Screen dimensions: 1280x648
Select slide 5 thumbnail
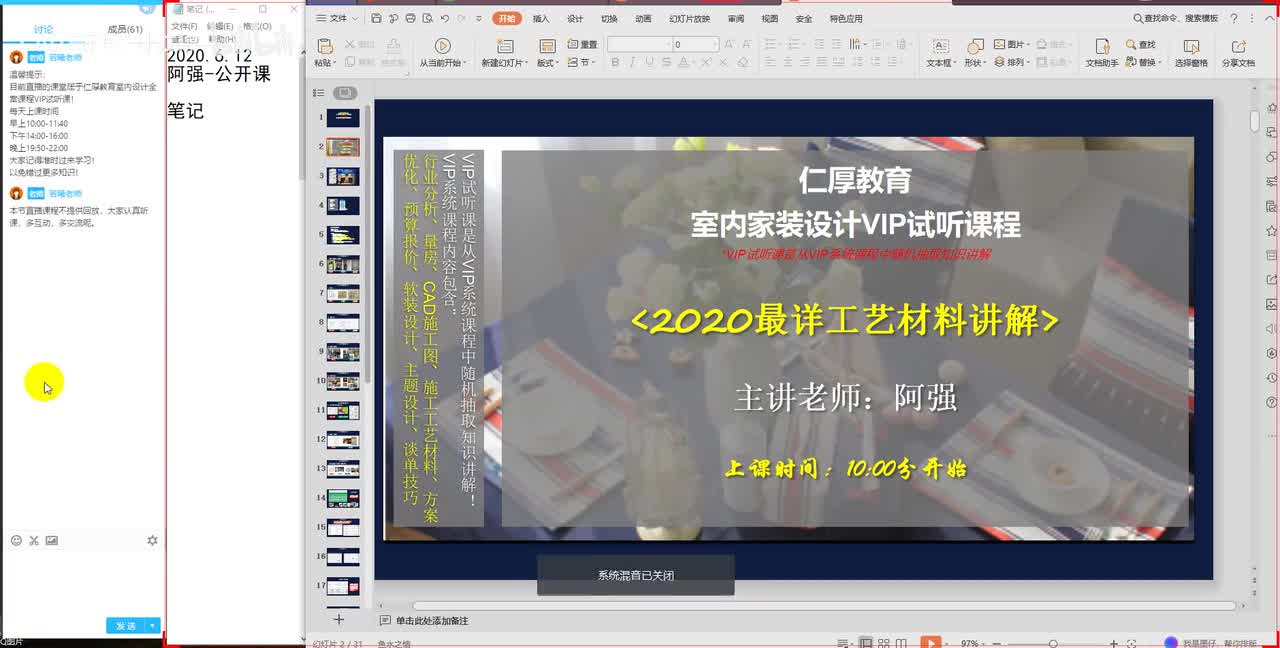click(343, 235)
